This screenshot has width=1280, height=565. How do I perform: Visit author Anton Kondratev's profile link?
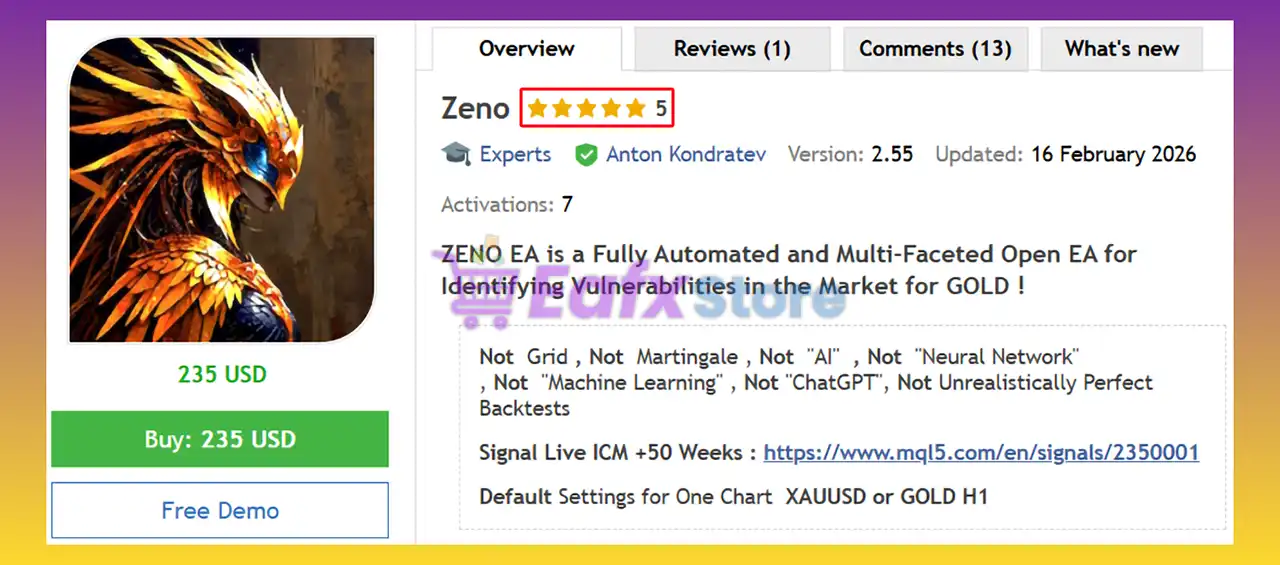686,155
